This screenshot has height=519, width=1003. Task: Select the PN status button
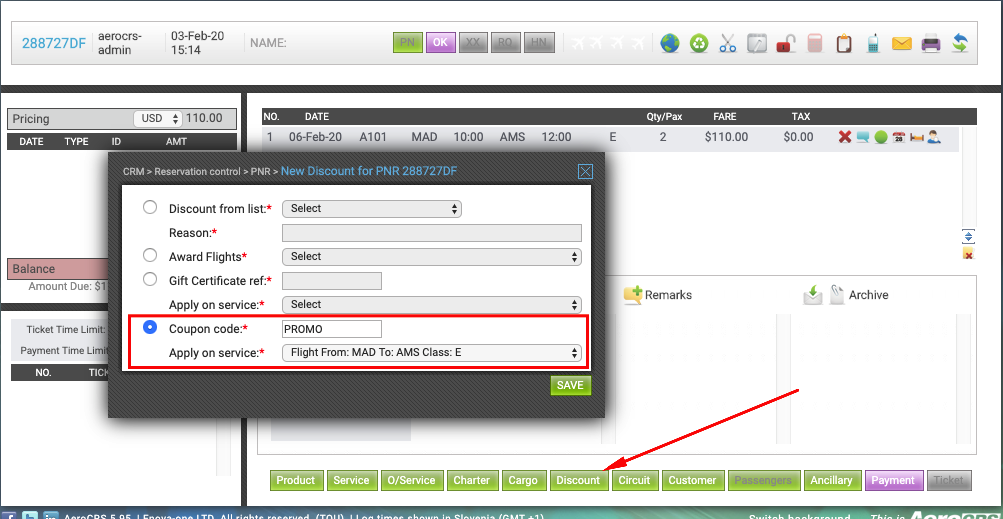click(x=407, y=43)
